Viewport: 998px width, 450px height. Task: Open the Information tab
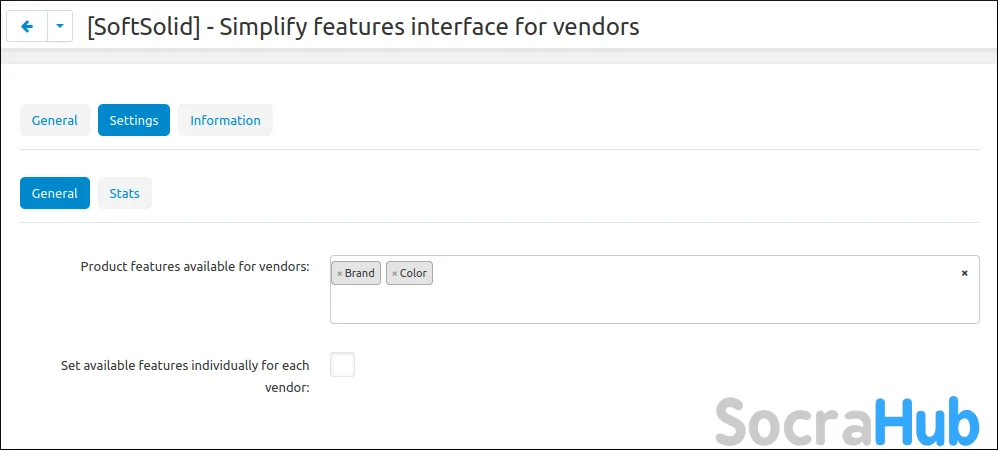[225, 120]
